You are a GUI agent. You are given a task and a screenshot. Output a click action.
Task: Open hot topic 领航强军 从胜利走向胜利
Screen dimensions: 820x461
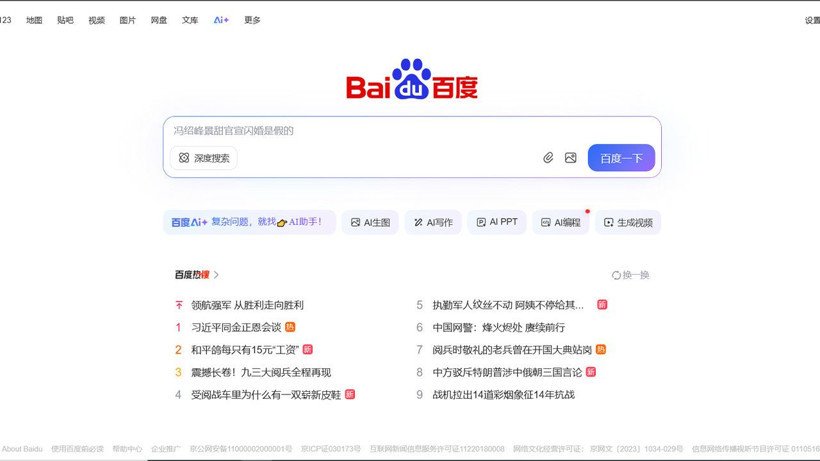pos(247,305)
